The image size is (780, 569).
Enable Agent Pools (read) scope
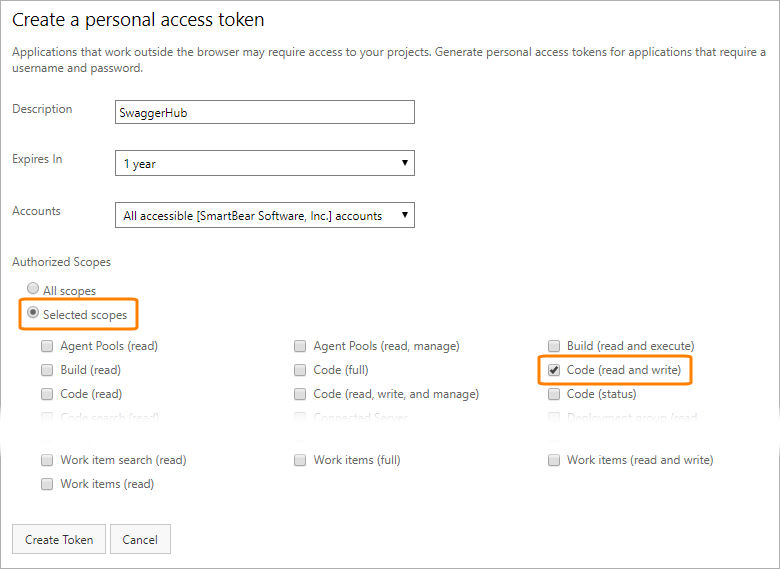tap(47, 346)
